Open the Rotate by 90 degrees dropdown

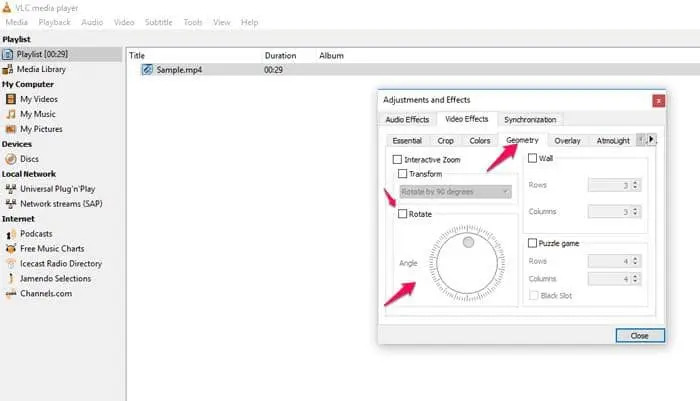point(455,190)
